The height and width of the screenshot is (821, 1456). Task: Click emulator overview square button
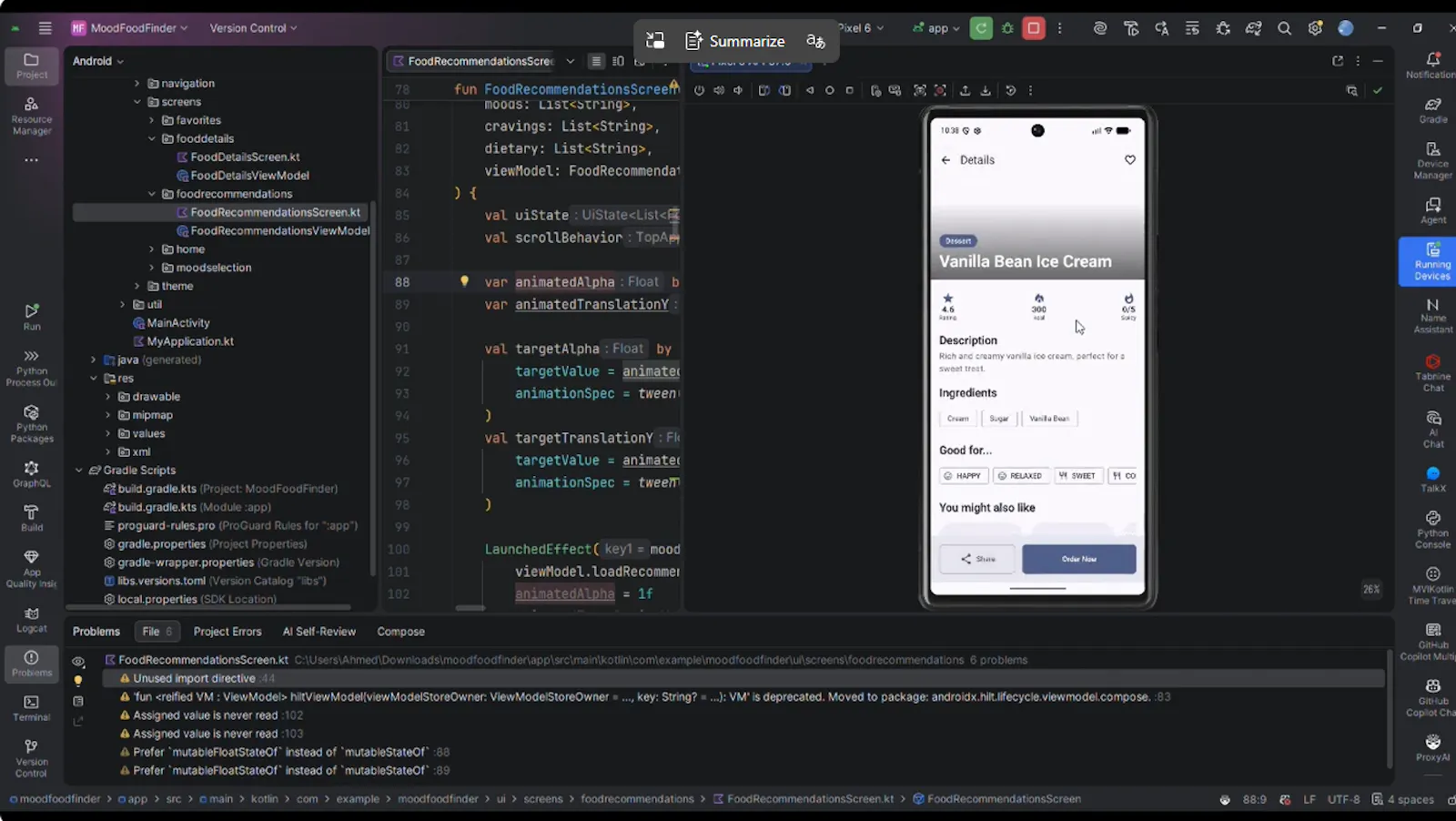[849, 90]
